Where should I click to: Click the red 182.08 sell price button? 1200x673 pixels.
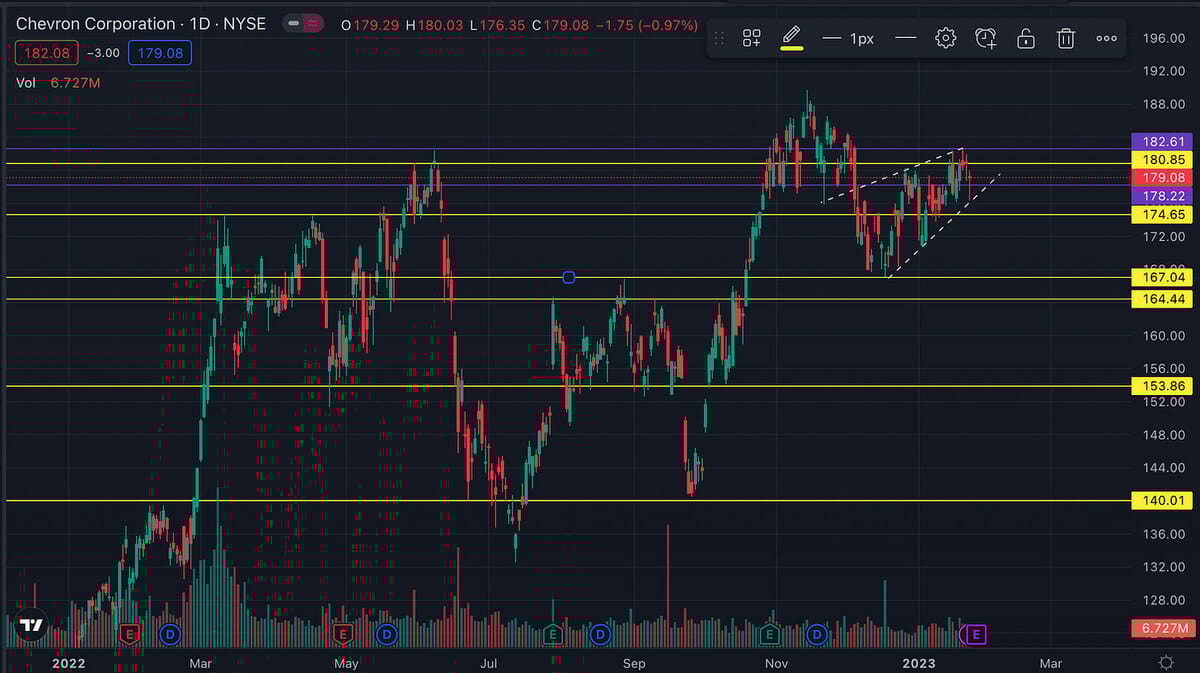click(x=49, y=52)
